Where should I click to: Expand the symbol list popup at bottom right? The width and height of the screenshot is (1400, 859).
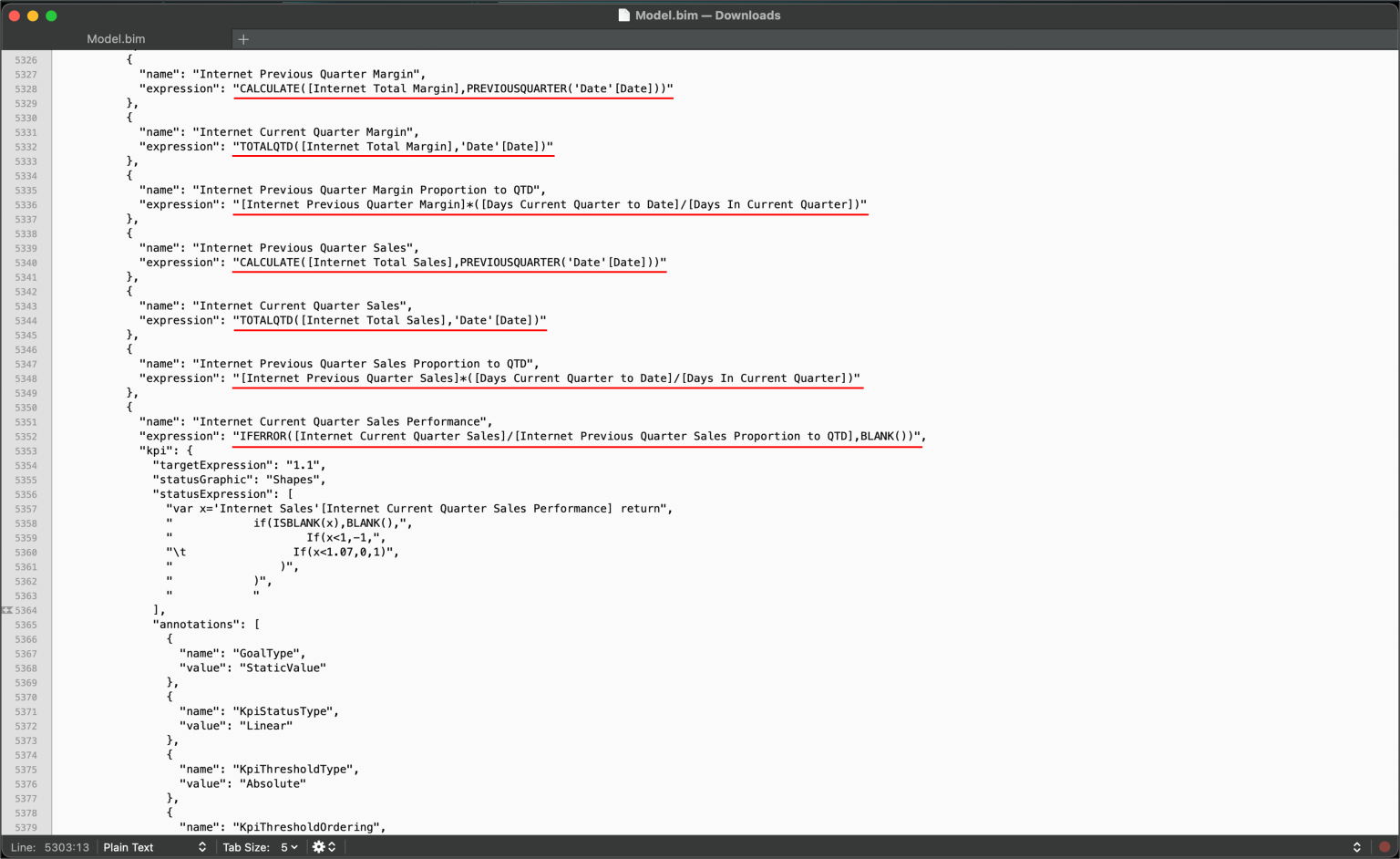tap(1356, 847)
